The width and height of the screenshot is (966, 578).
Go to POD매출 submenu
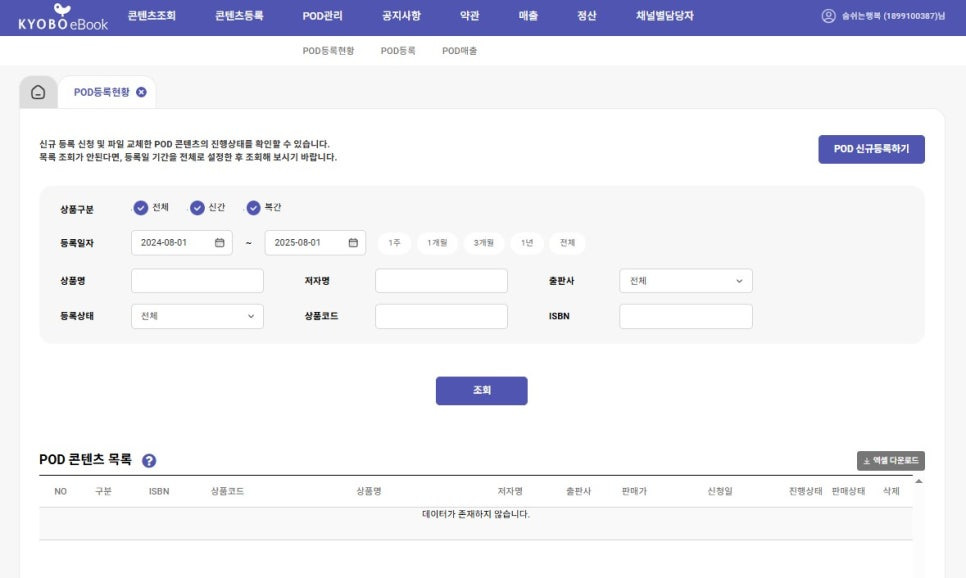point(460,51)
